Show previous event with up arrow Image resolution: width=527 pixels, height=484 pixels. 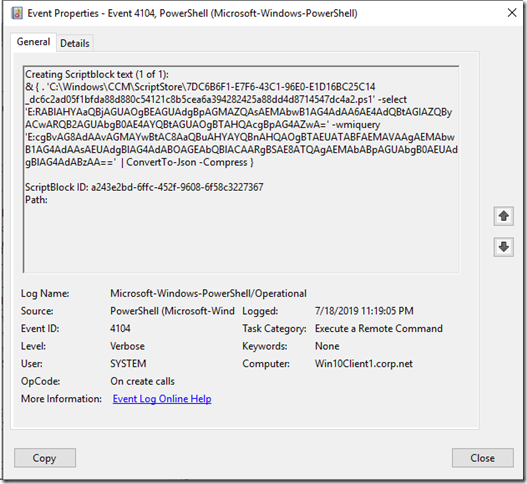[503, 216]
